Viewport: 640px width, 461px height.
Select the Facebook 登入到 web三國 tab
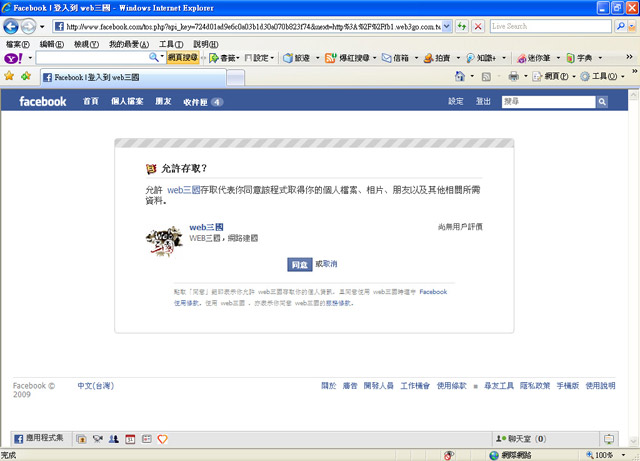133,77
